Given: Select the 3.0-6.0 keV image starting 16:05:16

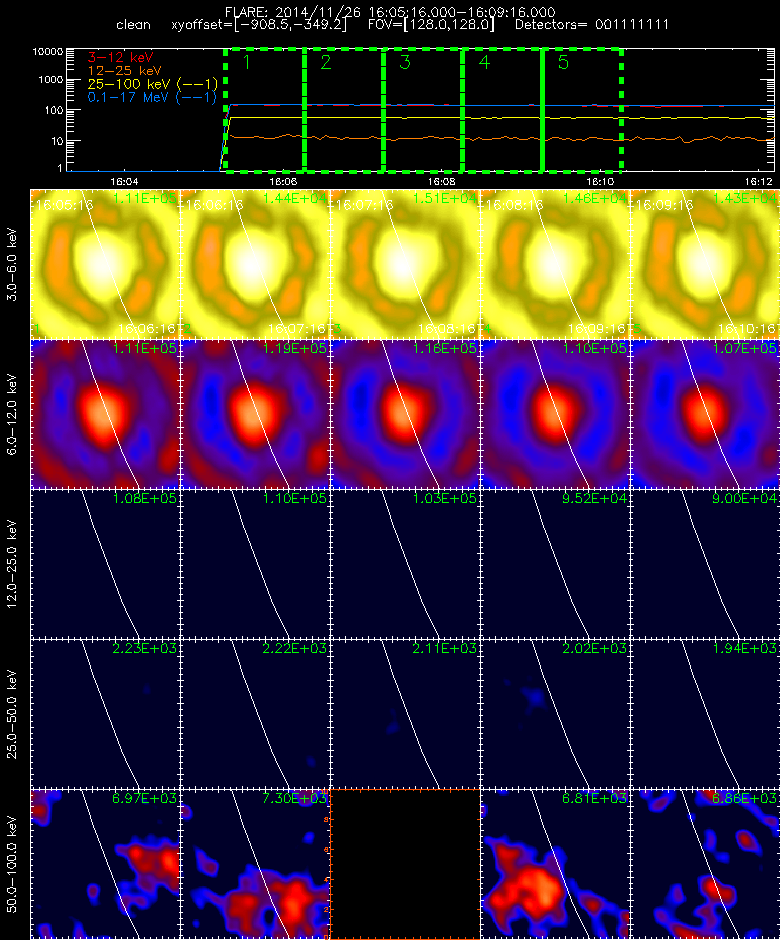Looking at the screenshot, I should [105, 264].
